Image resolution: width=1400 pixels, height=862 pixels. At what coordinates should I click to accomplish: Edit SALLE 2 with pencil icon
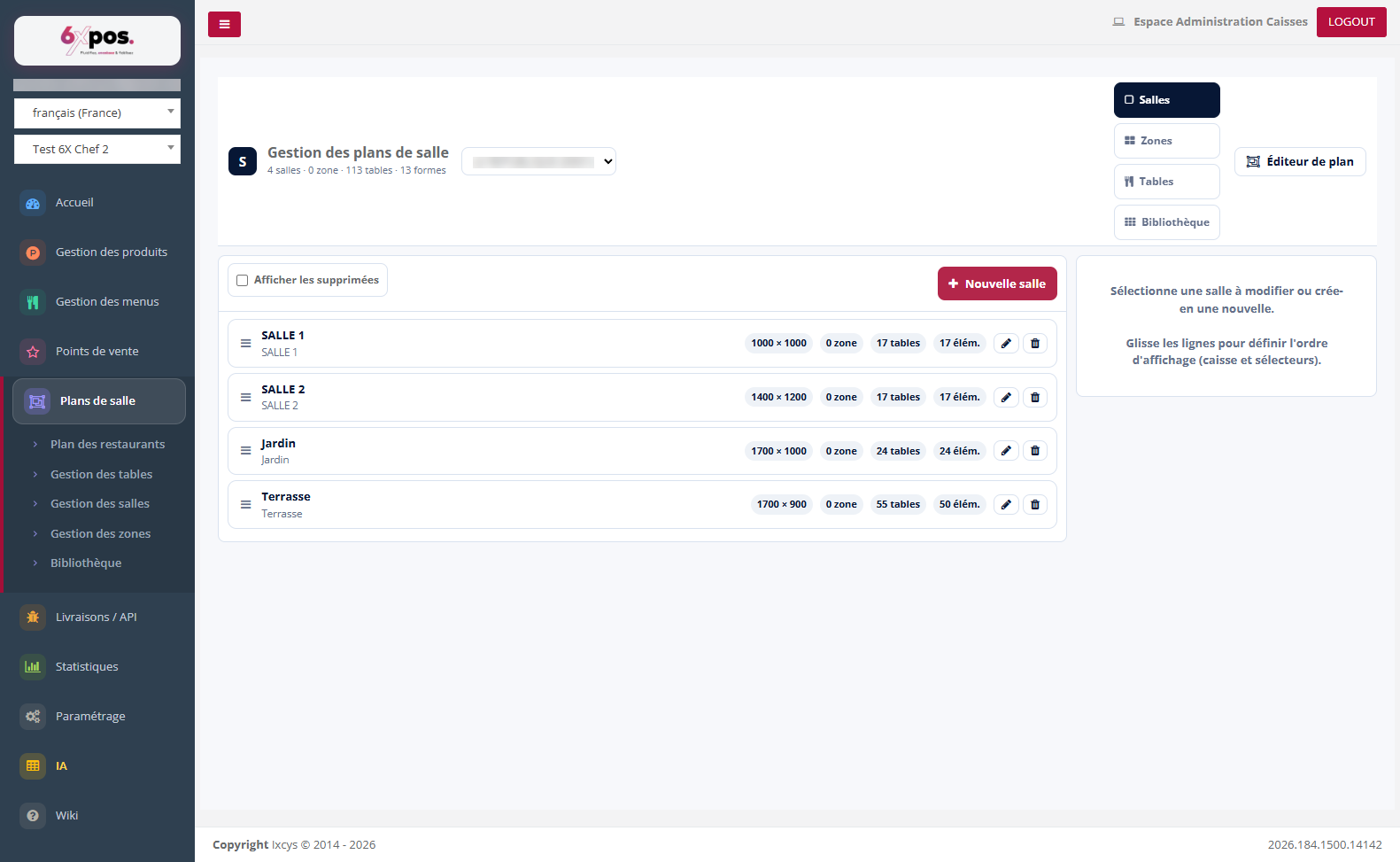pos(1006,398)
